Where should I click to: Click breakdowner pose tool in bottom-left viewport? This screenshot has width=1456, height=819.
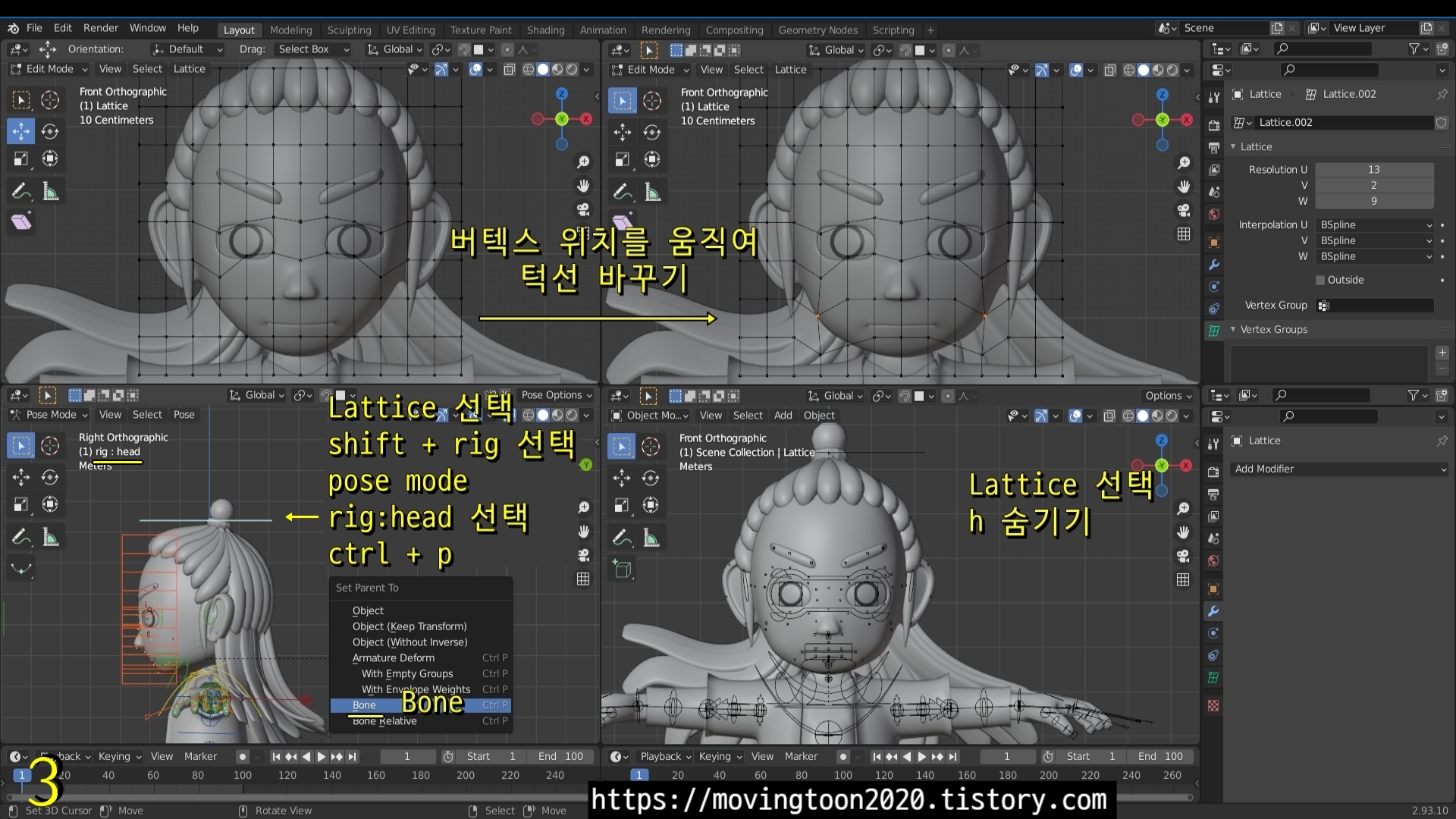(x=21, y=569)
